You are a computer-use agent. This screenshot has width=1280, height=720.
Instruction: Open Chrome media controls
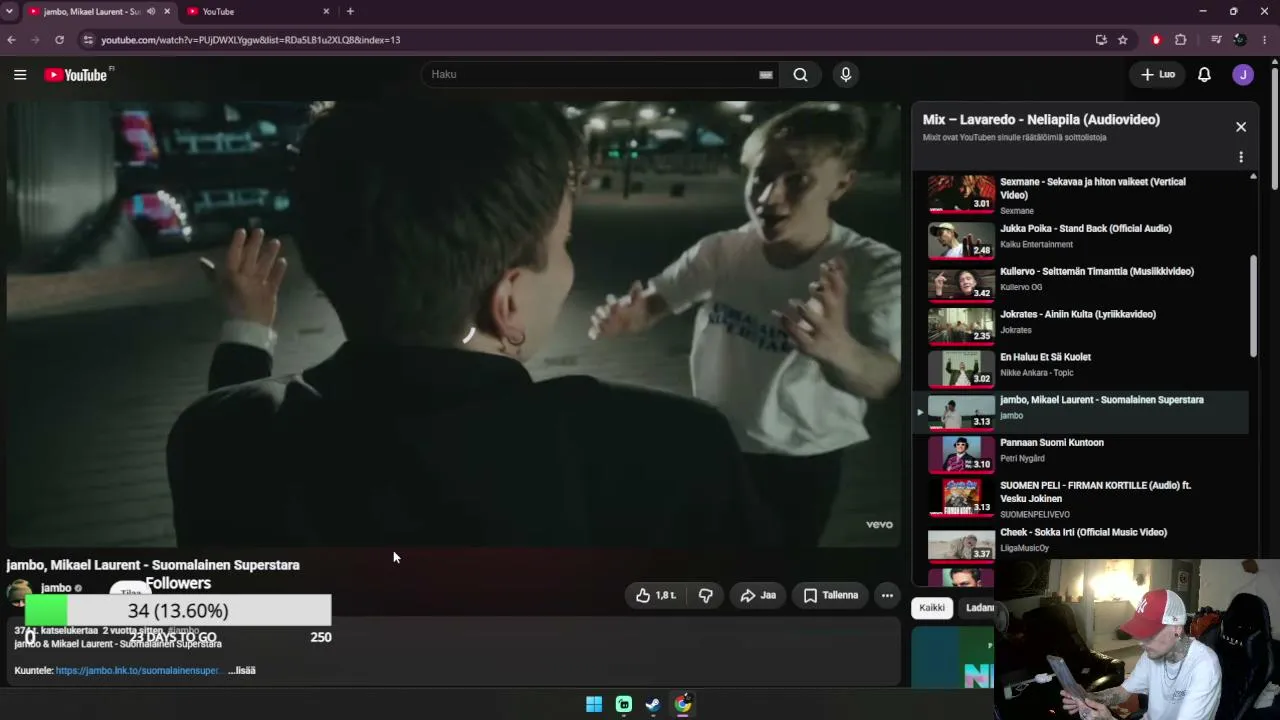click(1216, 40)
